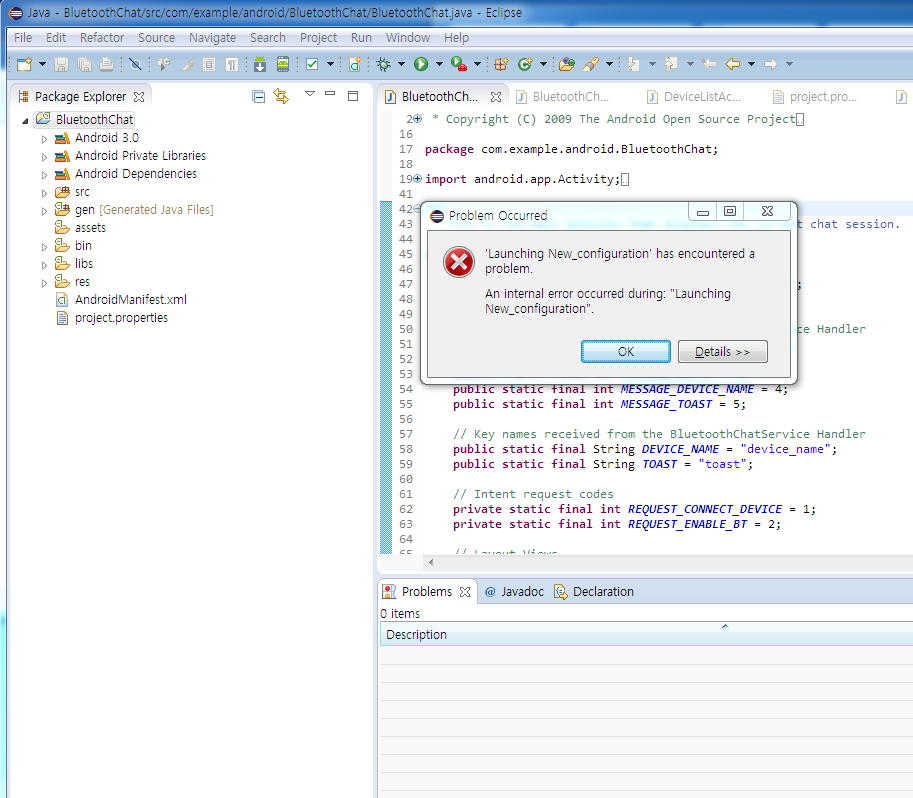This screenshot has height=798, width=913.
Task: Toggle Block Selection Mode icon
Action: click(209, 64)
